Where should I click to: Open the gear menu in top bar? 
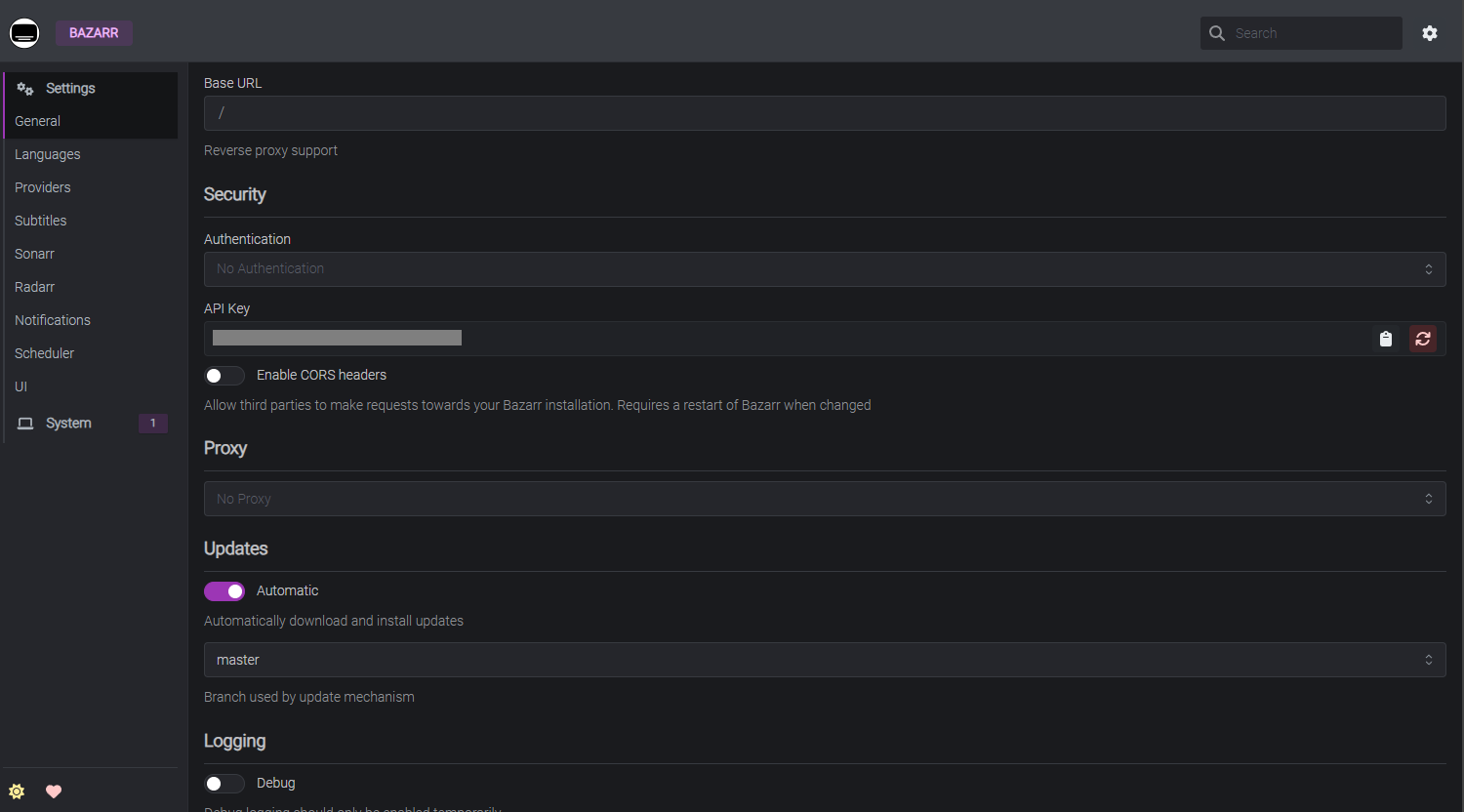pos(1429,33)
